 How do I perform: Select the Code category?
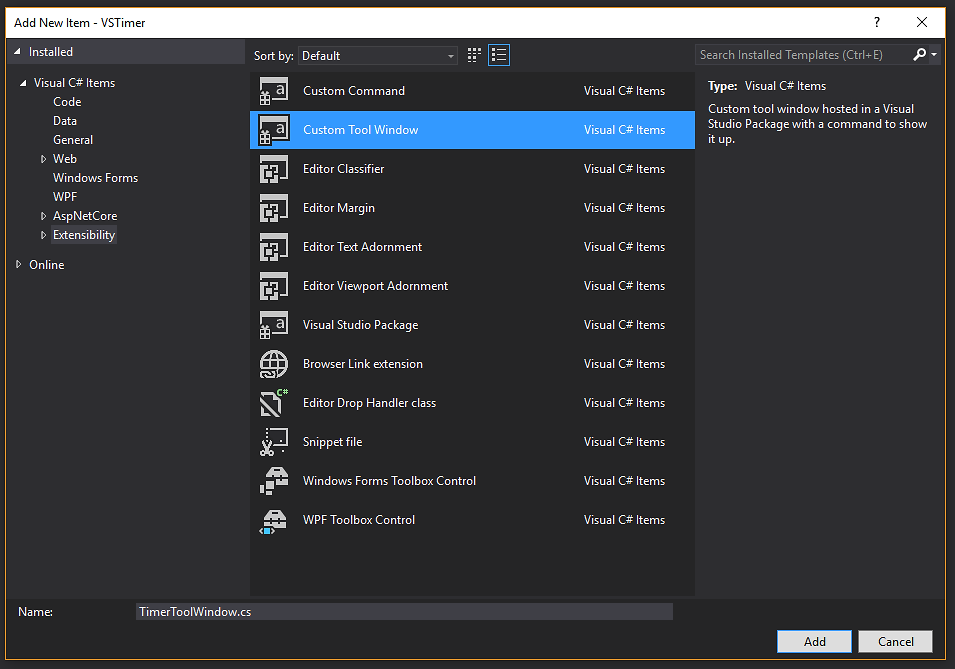tap(67, 102)
